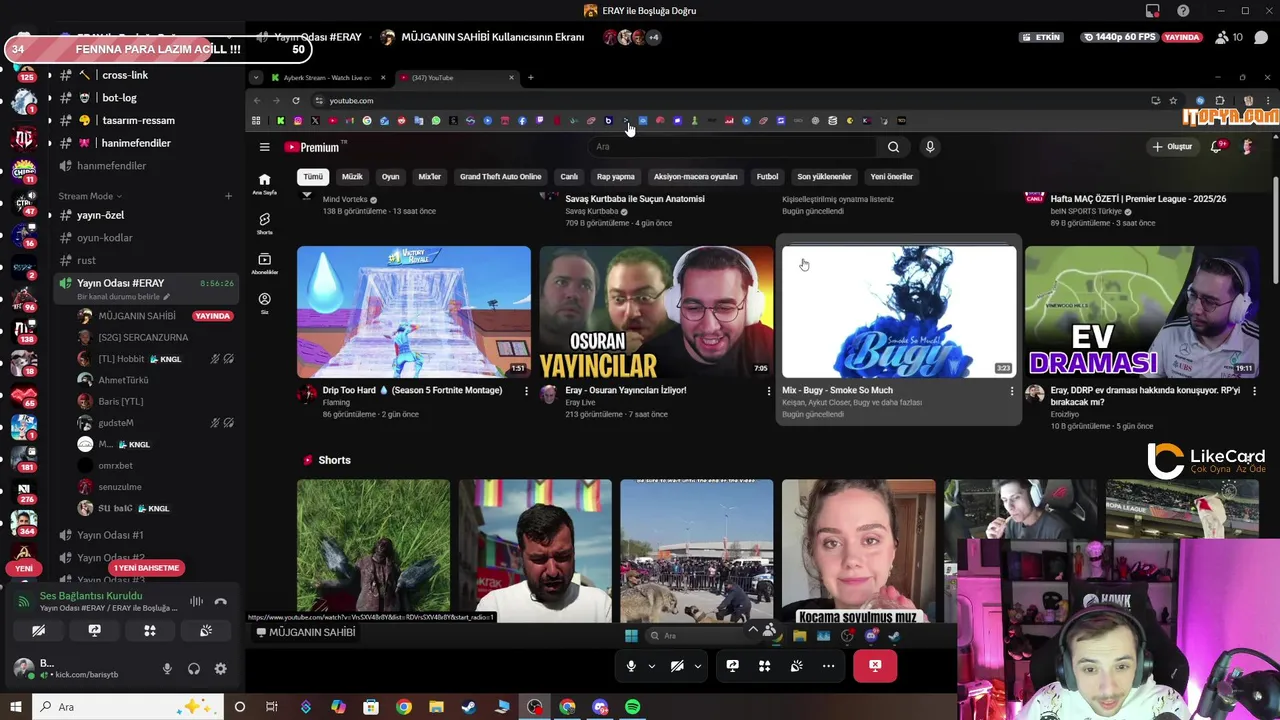Open the Windows Start menu

coord(15,707)
